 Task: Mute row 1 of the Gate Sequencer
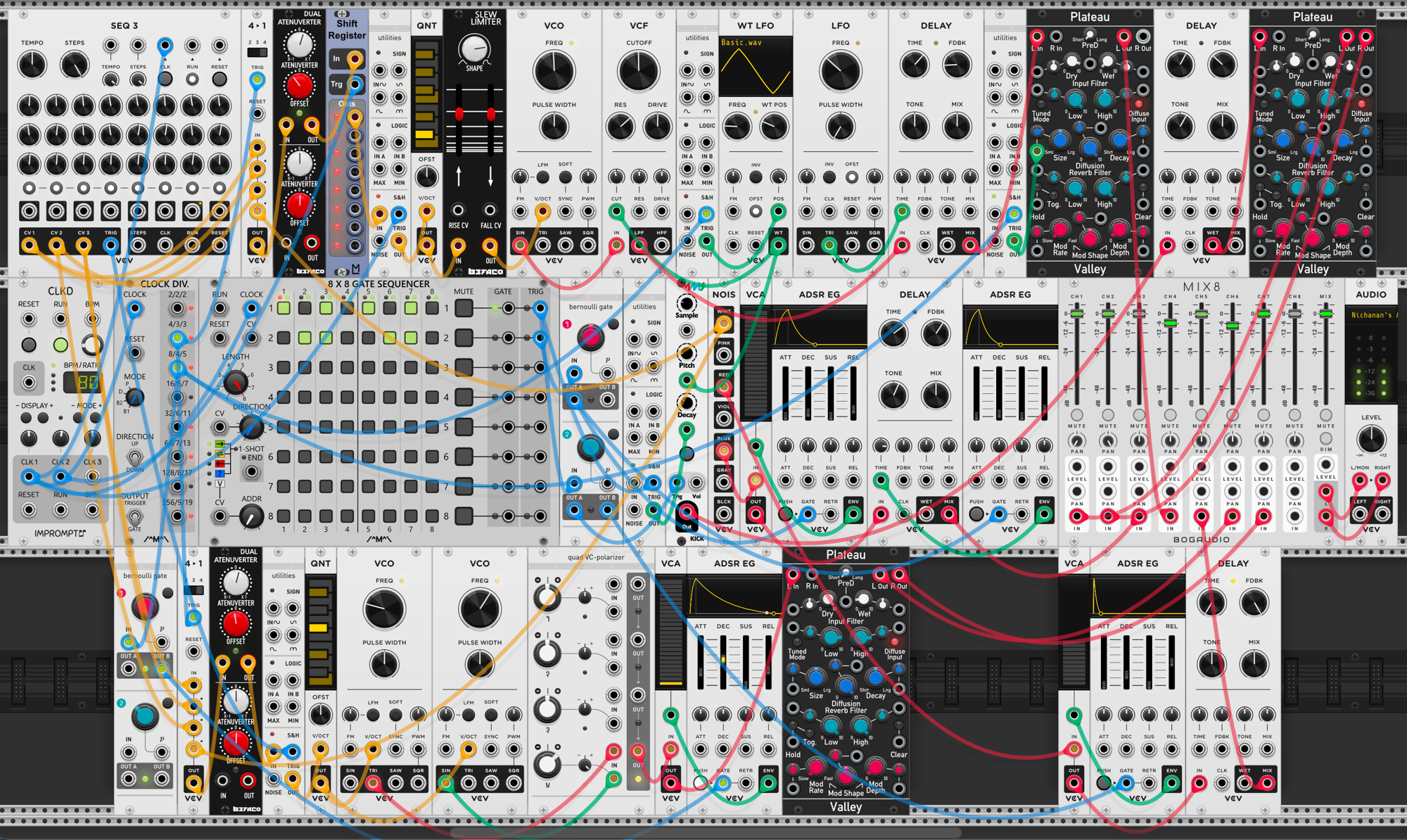click(464, 308)
